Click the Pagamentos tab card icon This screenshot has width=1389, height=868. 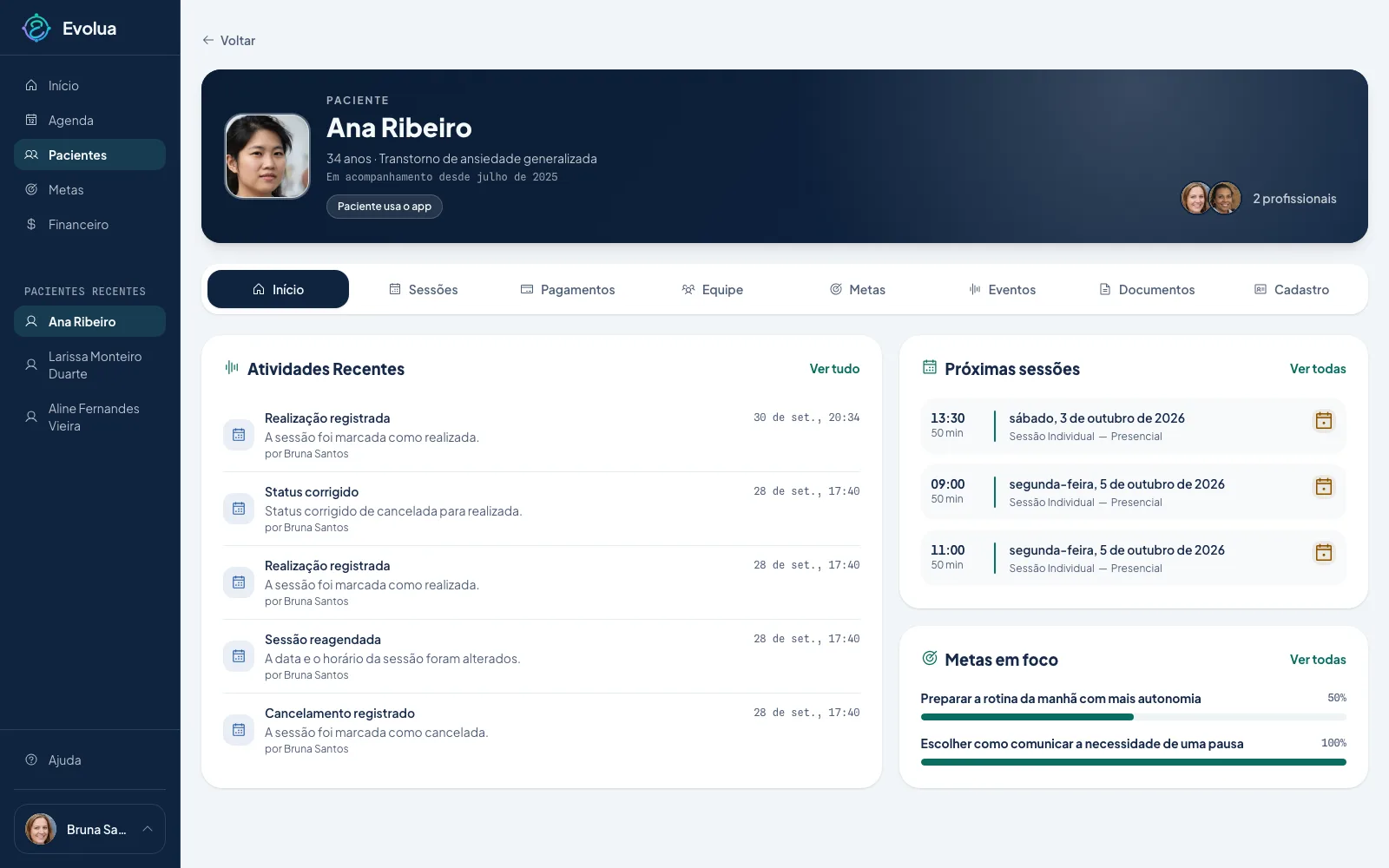pyautogui.click(x=527, y=289)
